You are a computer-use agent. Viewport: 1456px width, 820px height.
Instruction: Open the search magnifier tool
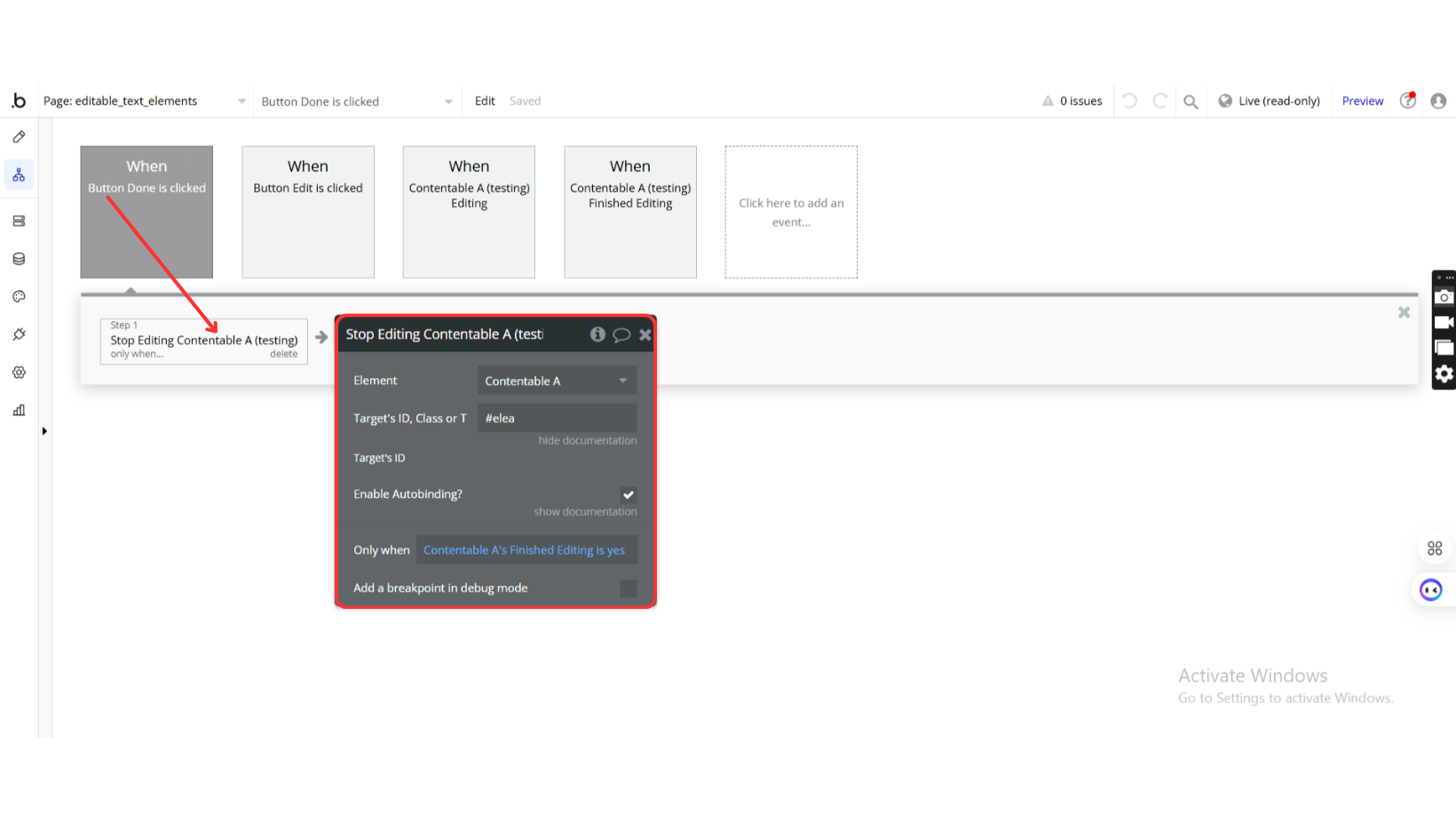click(x=1191, y=101)
